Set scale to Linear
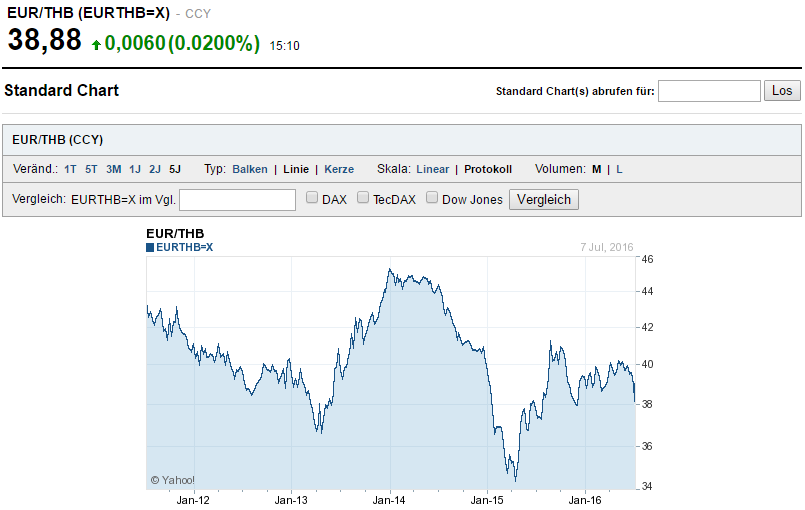 point(433,169)
